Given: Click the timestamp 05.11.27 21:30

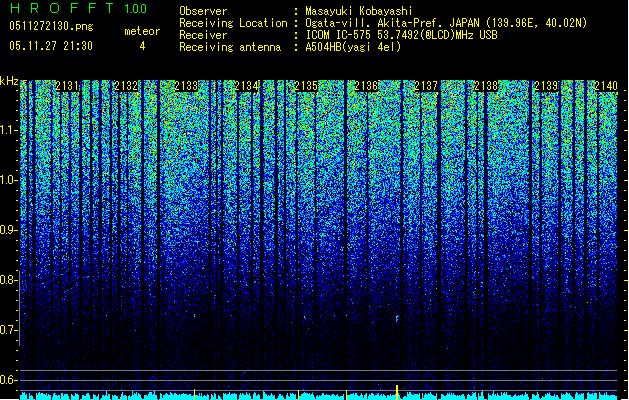Looking at the screenshot, I should [x=51, y=46].
